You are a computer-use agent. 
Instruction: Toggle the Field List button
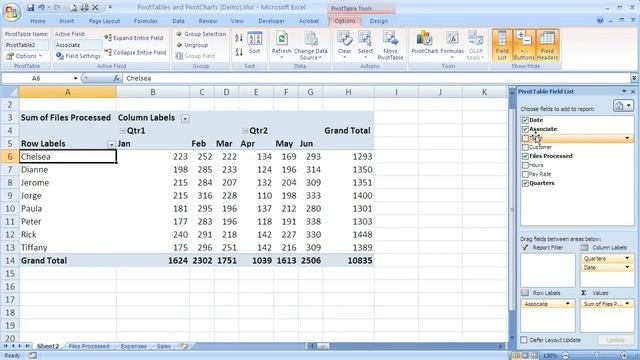tap(502, 45)
